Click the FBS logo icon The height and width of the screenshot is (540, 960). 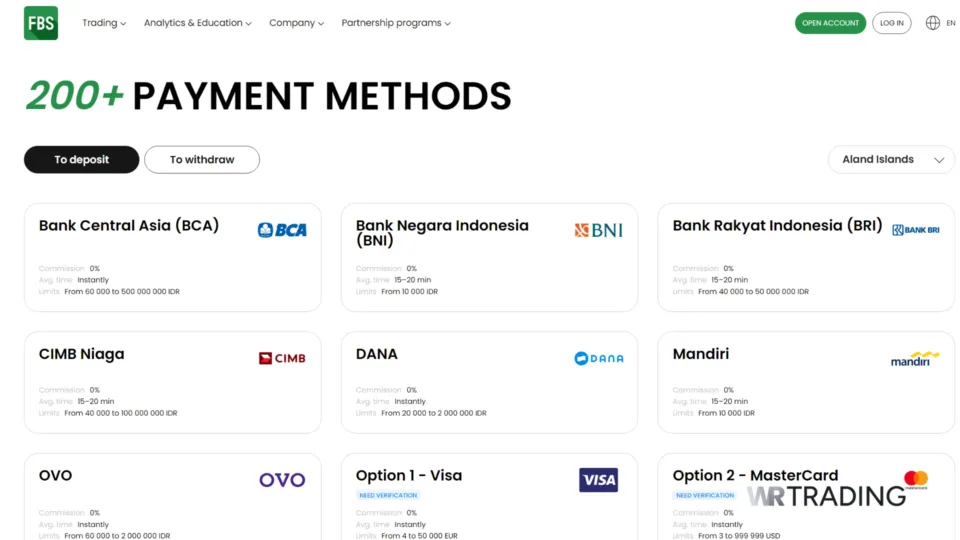[x=41, y=23]
